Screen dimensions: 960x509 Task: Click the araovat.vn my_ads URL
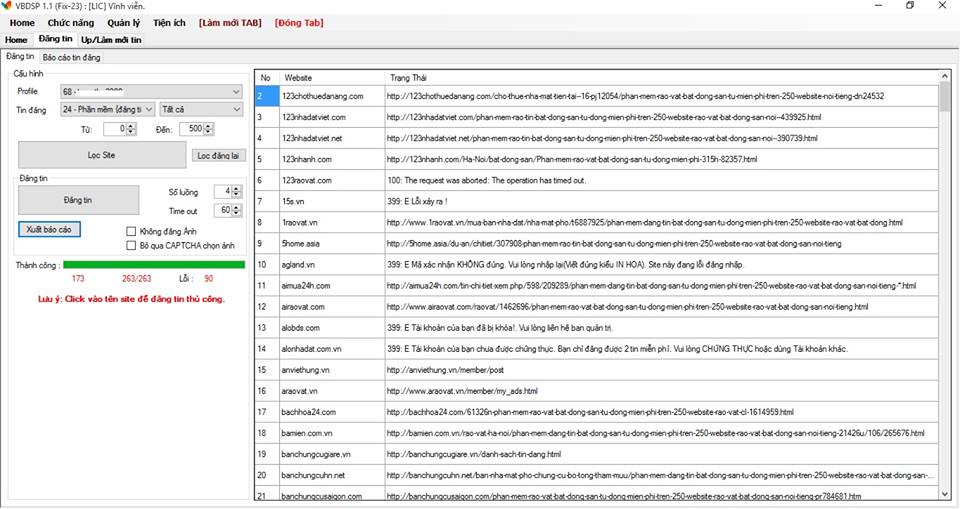[x=462, y=391]
